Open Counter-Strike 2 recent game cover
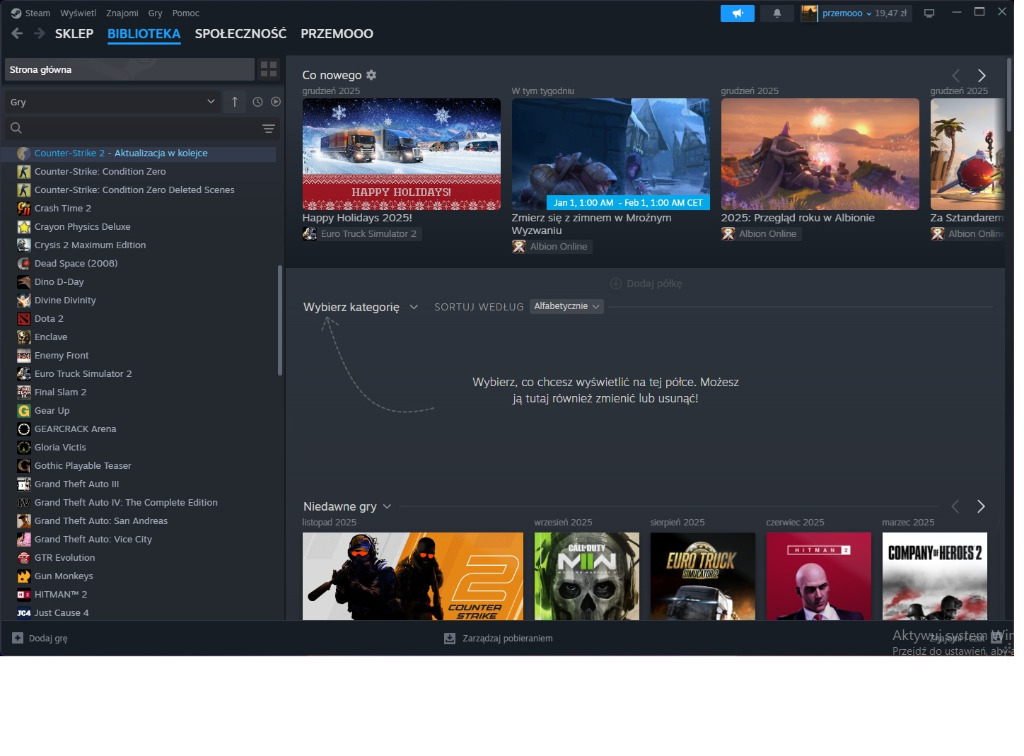This screenshot has width=1024, height=756. (413, 576)
